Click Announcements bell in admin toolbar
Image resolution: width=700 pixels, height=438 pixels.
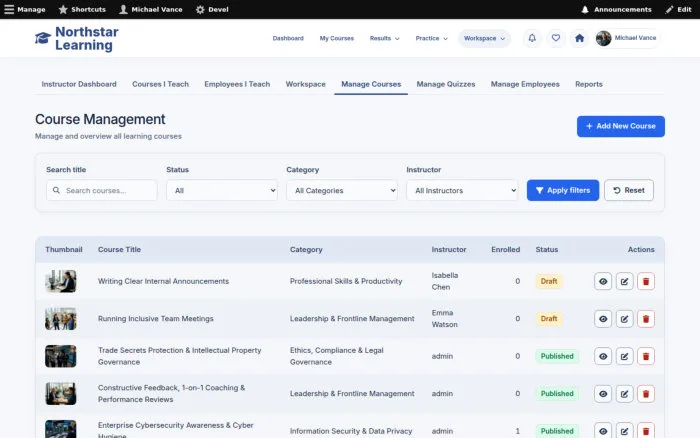click(x=616, y=9)
